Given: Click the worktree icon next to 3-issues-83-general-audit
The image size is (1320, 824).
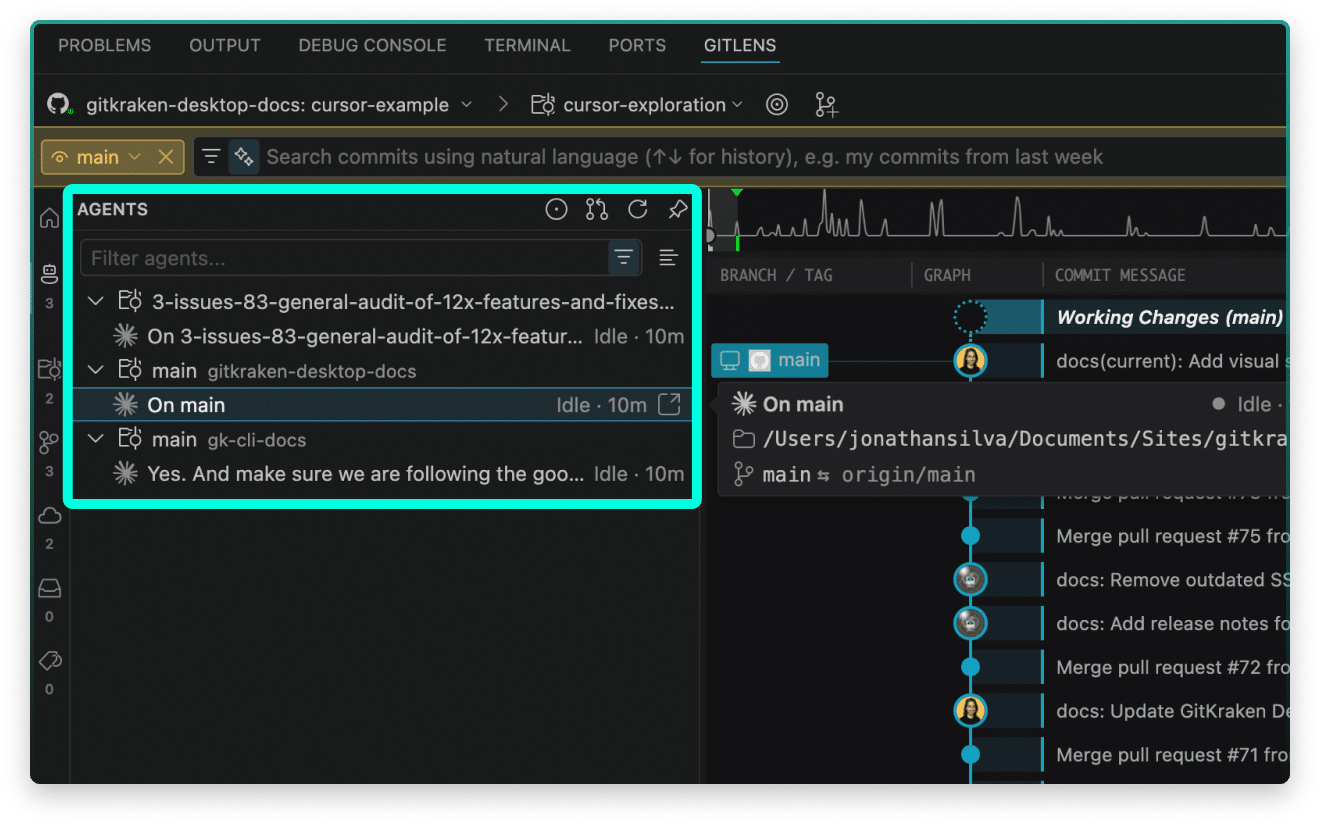Looking at the screenshot, I should pyautogui.click(x=129, y=301).
